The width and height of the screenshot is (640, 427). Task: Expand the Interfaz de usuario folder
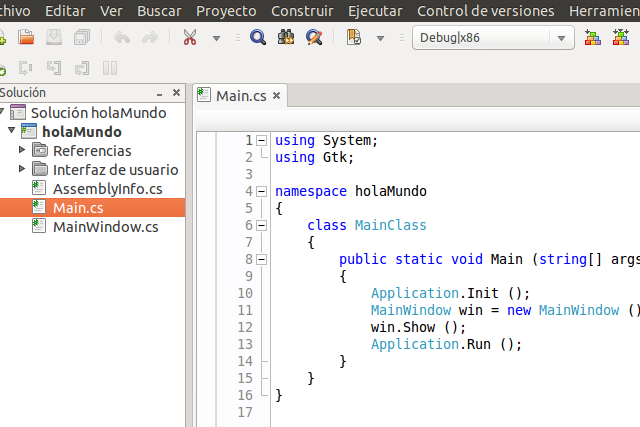coord(22,169)
